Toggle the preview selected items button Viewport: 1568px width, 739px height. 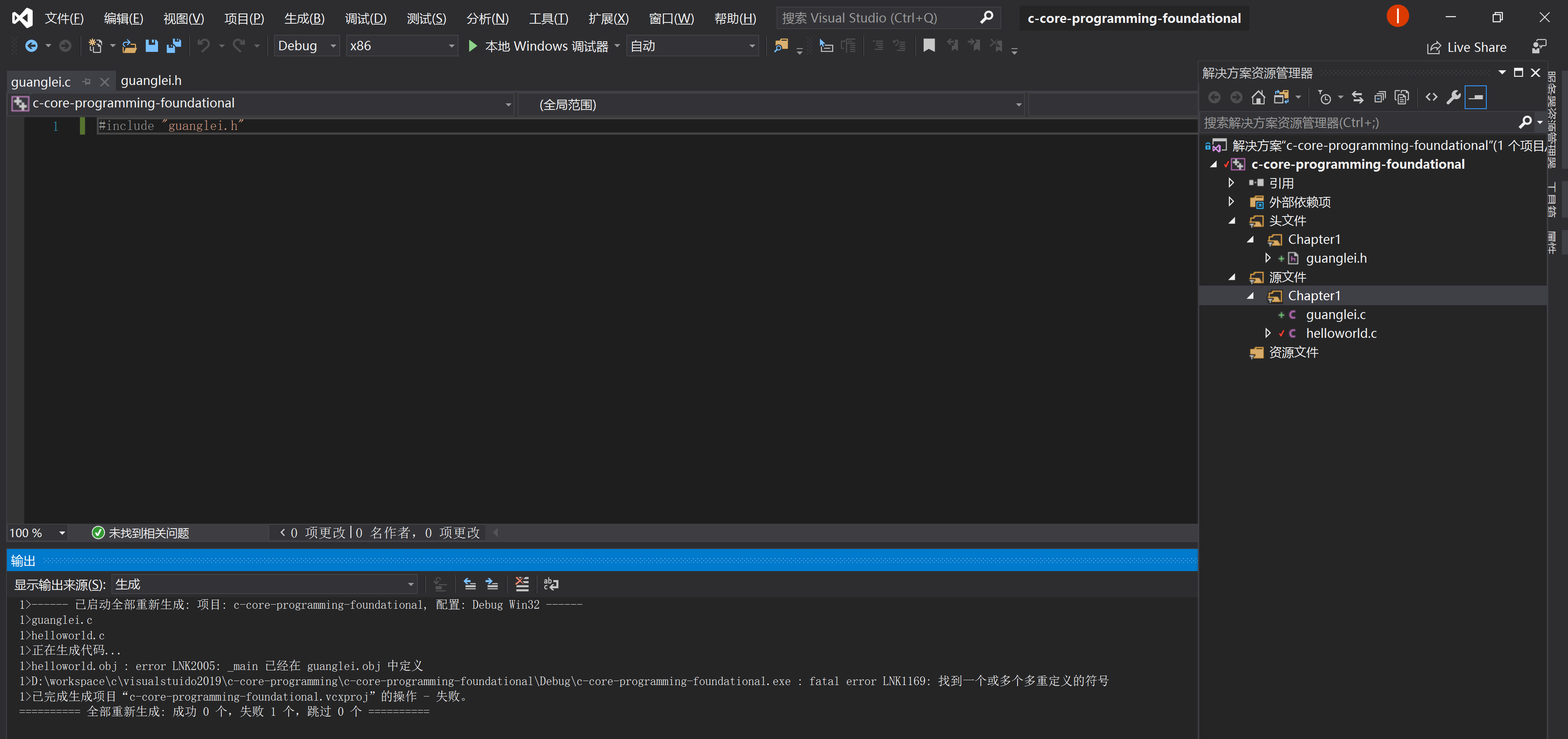pos(1475,97)
